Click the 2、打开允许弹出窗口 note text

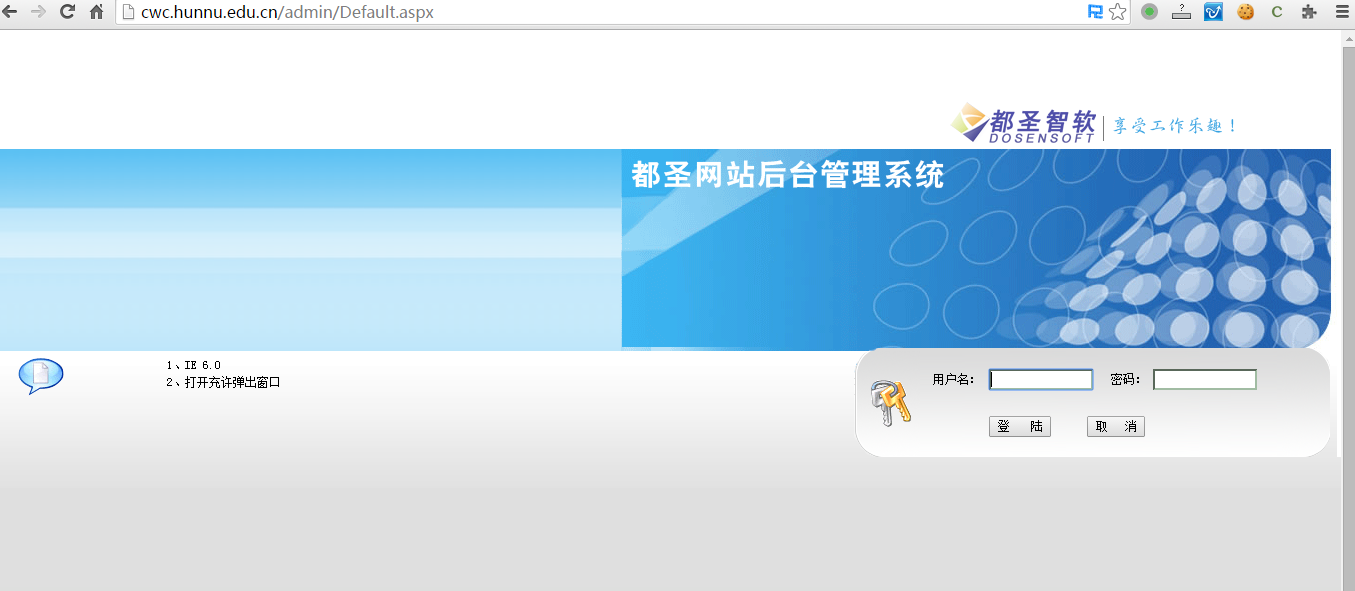pos(223,382)
